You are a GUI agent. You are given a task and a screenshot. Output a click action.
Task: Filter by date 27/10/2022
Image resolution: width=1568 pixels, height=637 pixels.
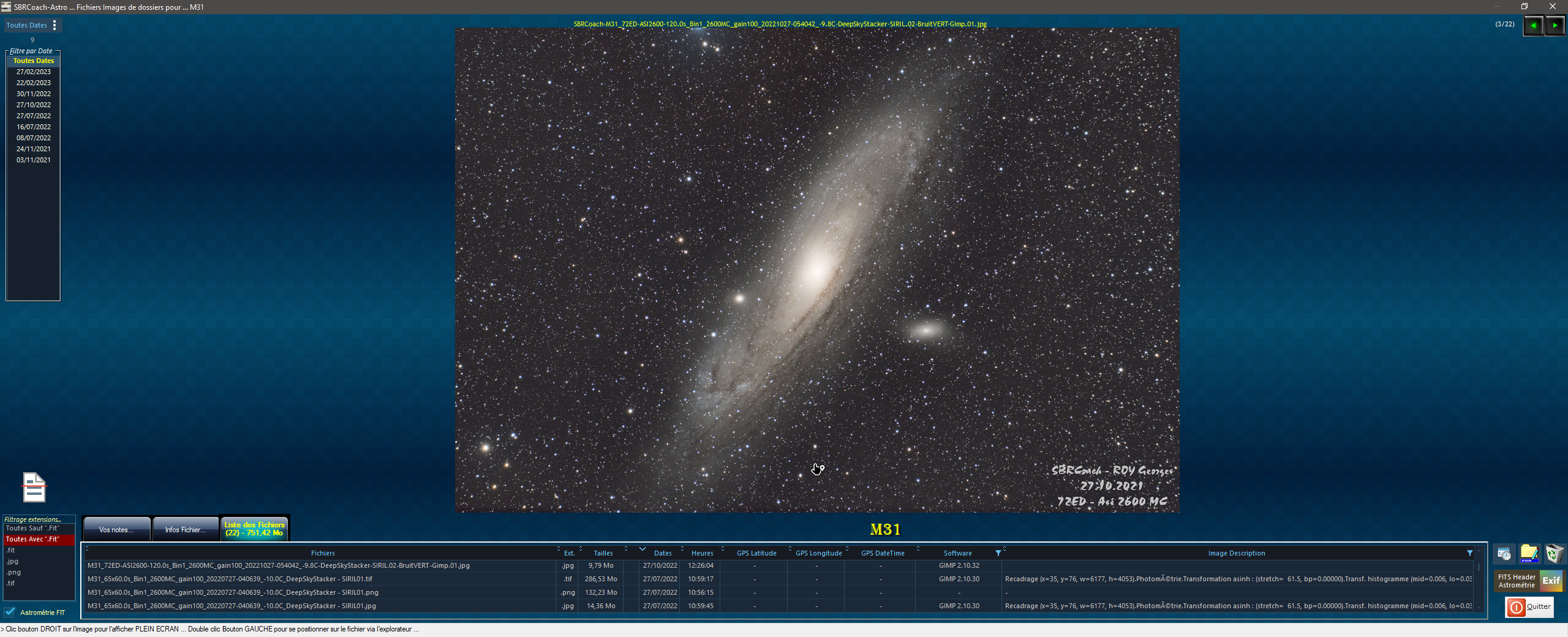point(34,105)
